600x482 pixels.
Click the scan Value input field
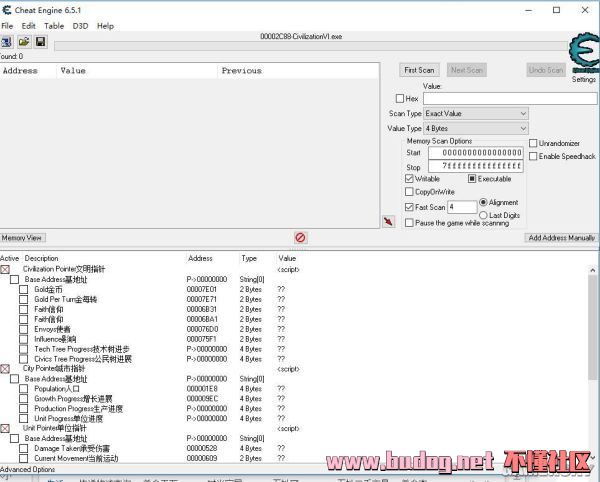click(510, 99)
